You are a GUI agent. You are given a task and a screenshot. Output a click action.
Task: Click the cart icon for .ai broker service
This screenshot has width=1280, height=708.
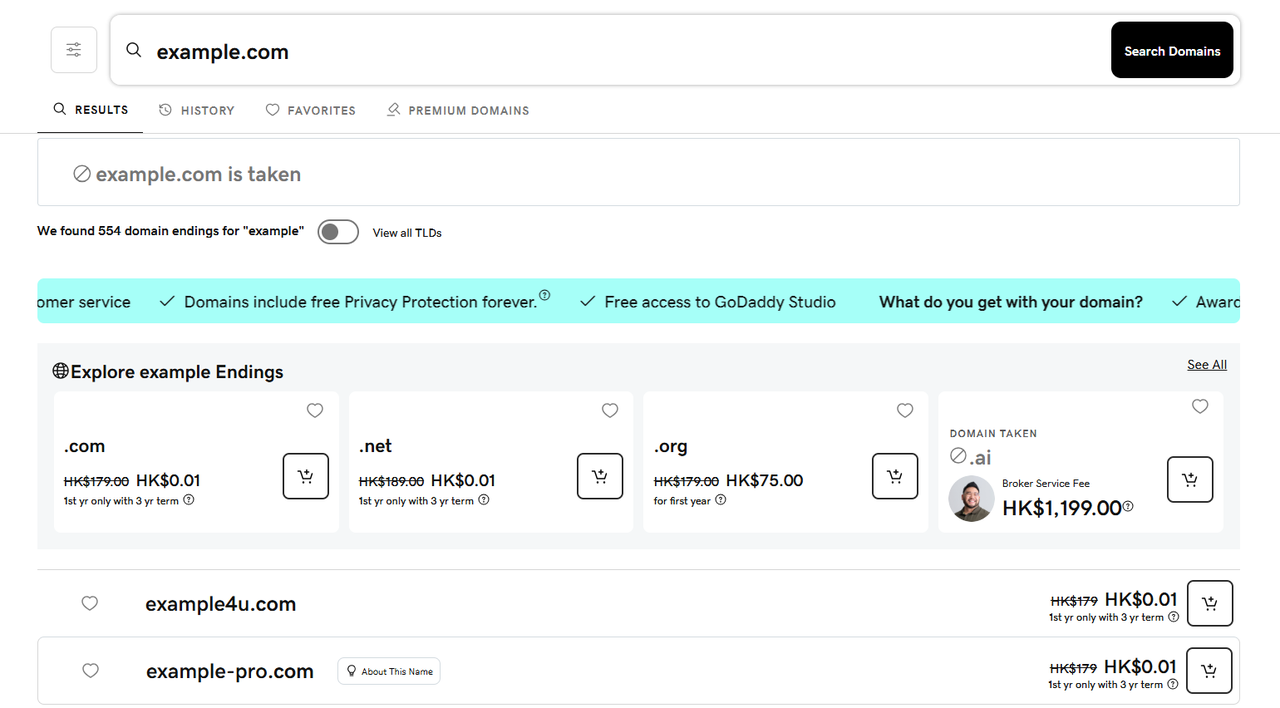tap(1190, 480)
